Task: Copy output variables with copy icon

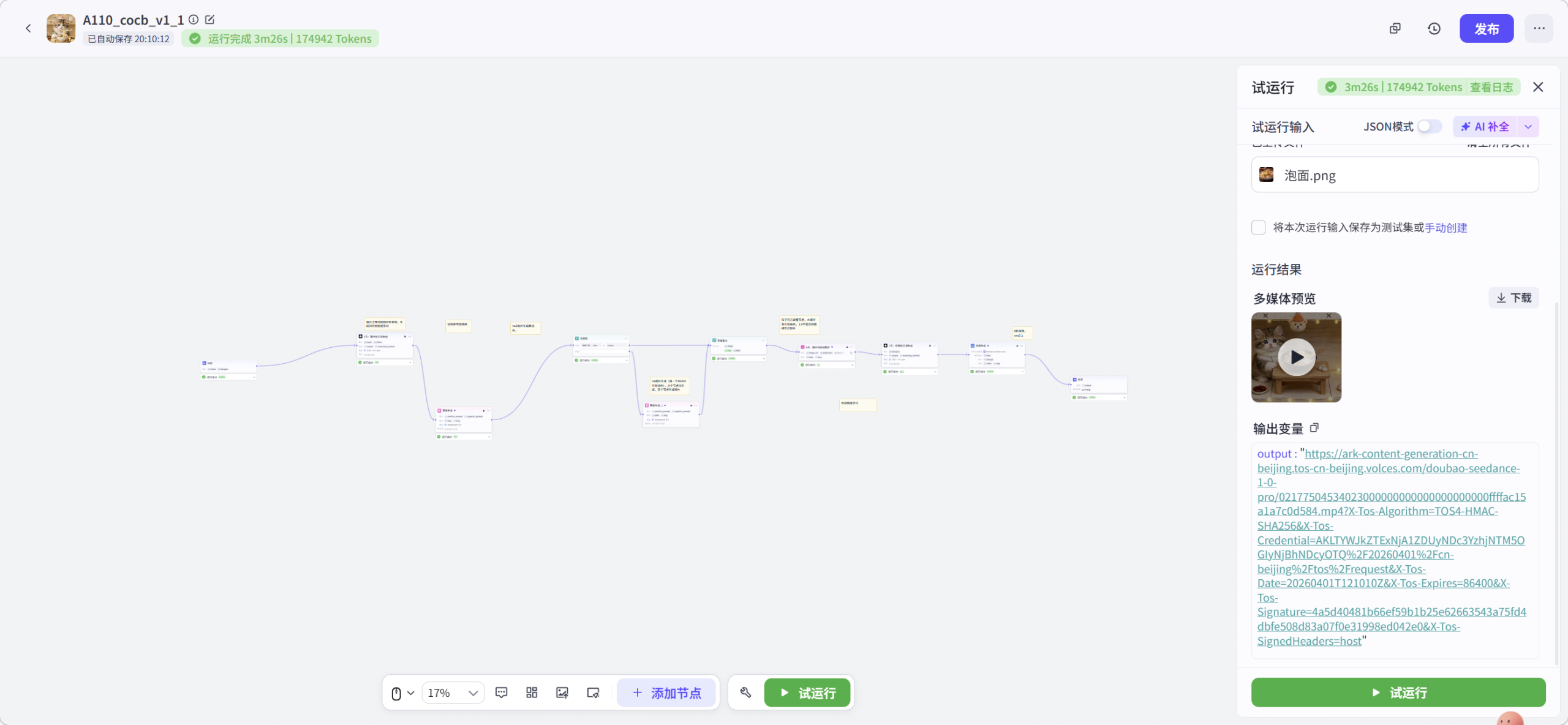Action: pos(1314,428)
